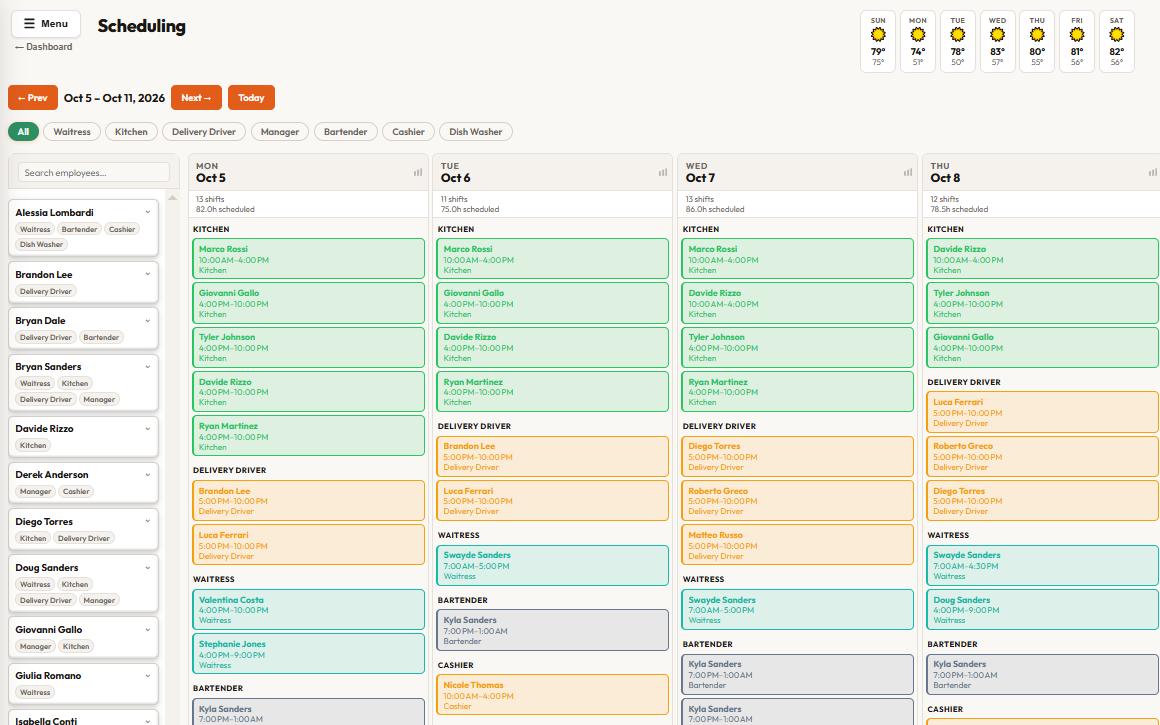Expand Bryan Dale employee card chevron
Image resolution: width=1160 pixels, height=725 pixels.
[x=147, y=320]
